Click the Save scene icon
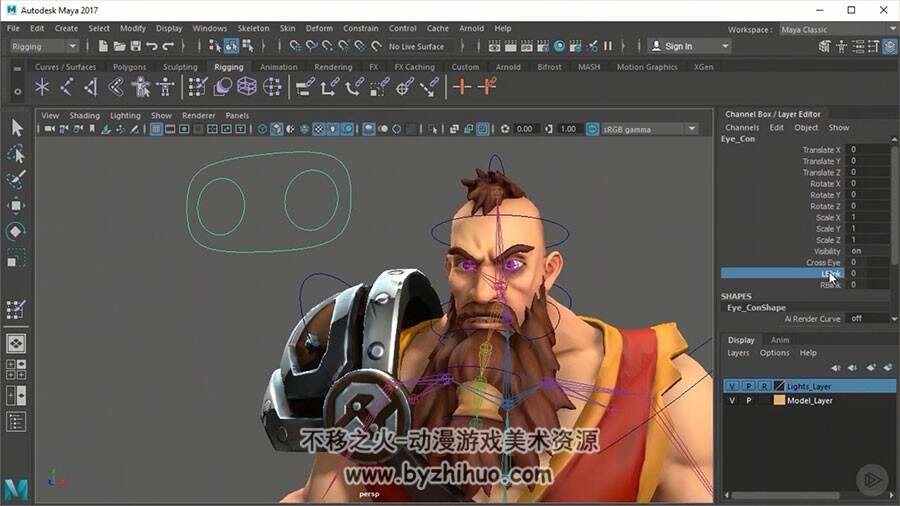Image resolution: width=900 pixels, height=506 pixels. point(135,46)
